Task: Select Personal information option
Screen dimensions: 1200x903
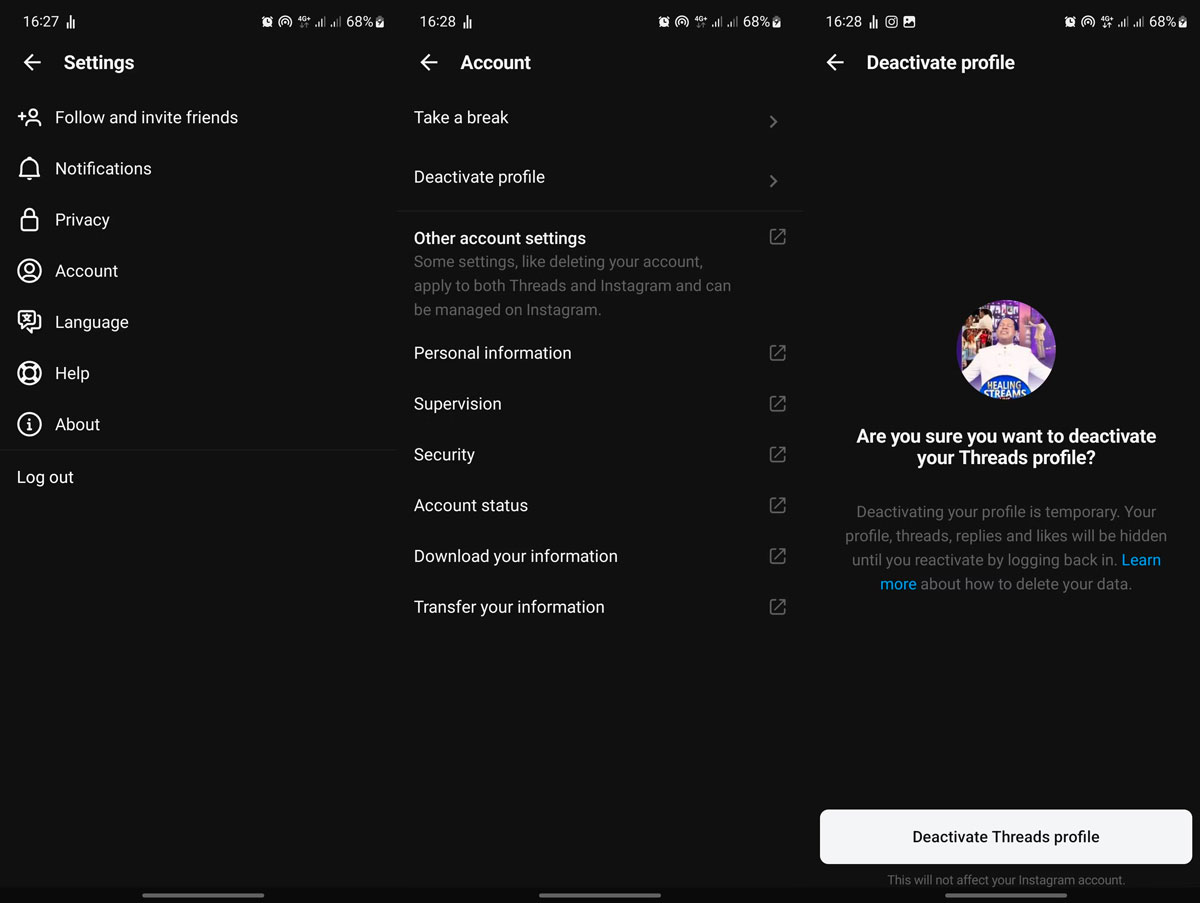Action: click(493, 353)
